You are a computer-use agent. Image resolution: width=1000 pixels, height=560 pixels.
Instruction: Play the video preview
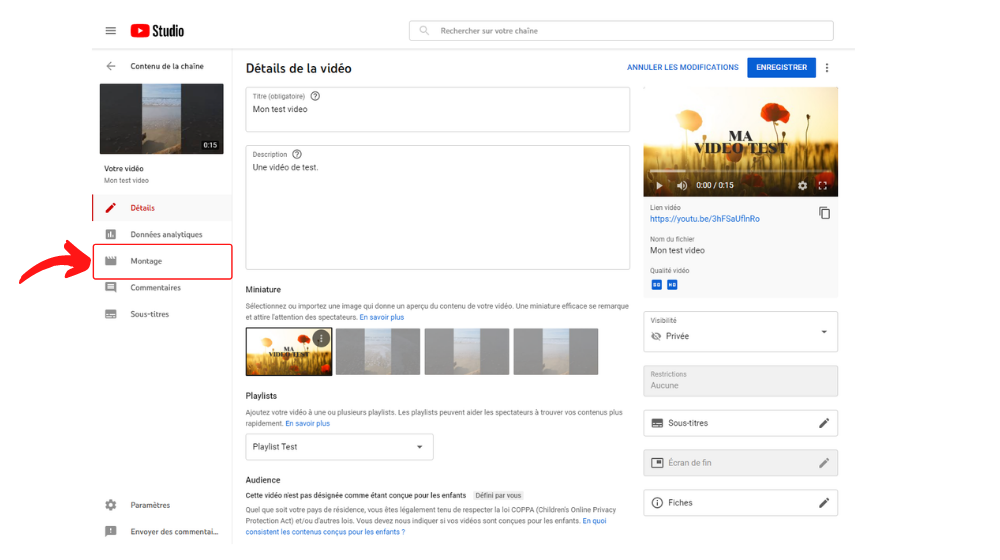[659, 186]
